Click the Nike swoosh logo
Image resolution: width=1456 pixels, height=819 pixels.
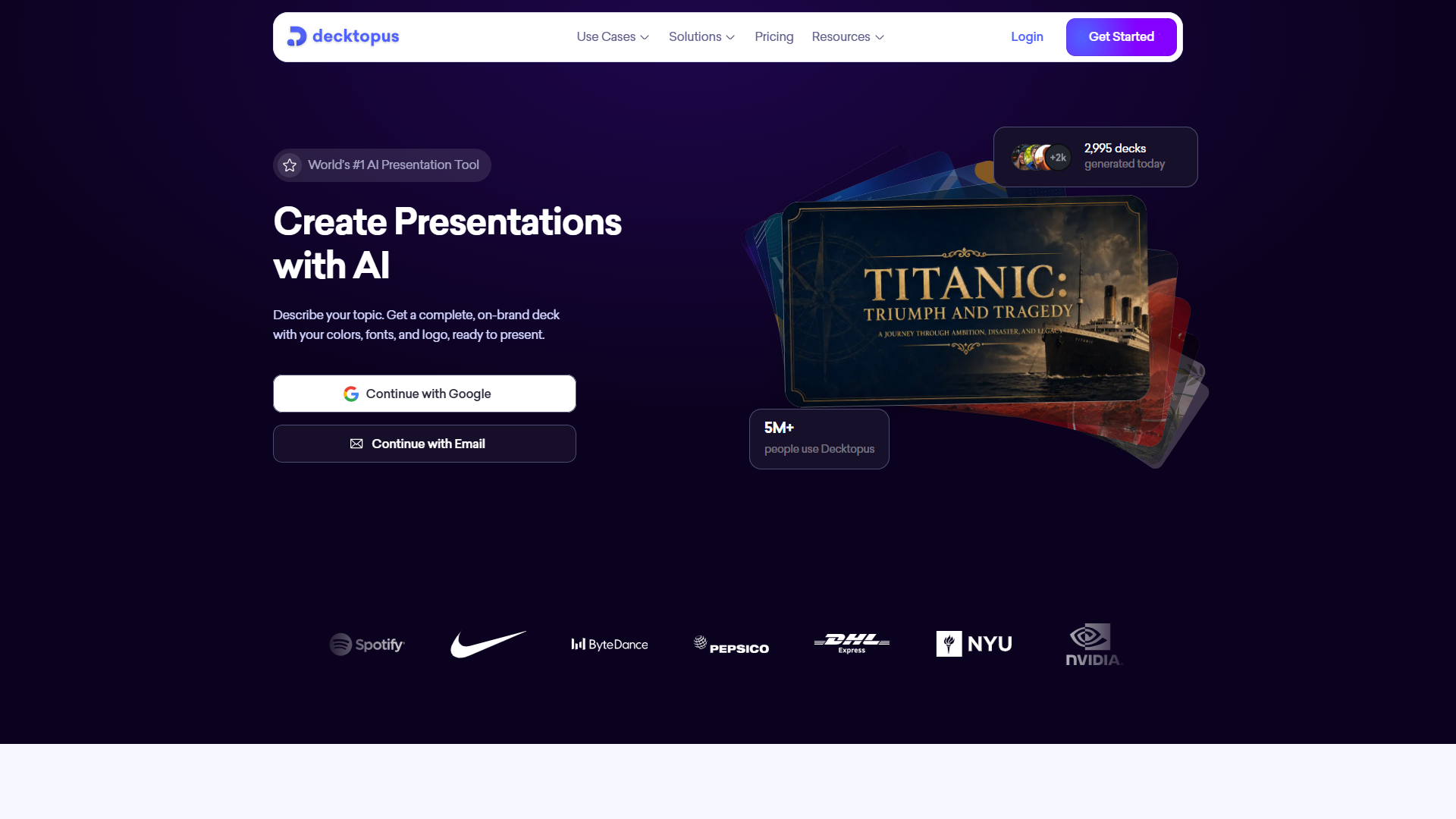click(488, 644)
